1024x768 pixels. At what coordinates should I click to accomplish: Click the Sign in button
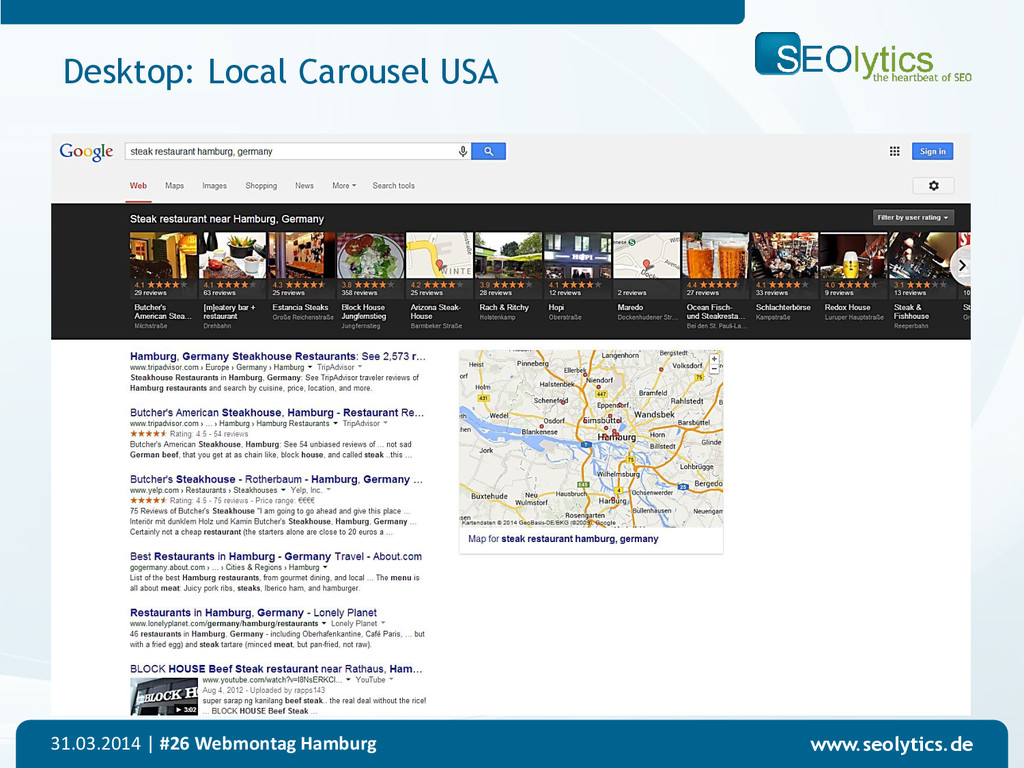click(x=933, y=152)
